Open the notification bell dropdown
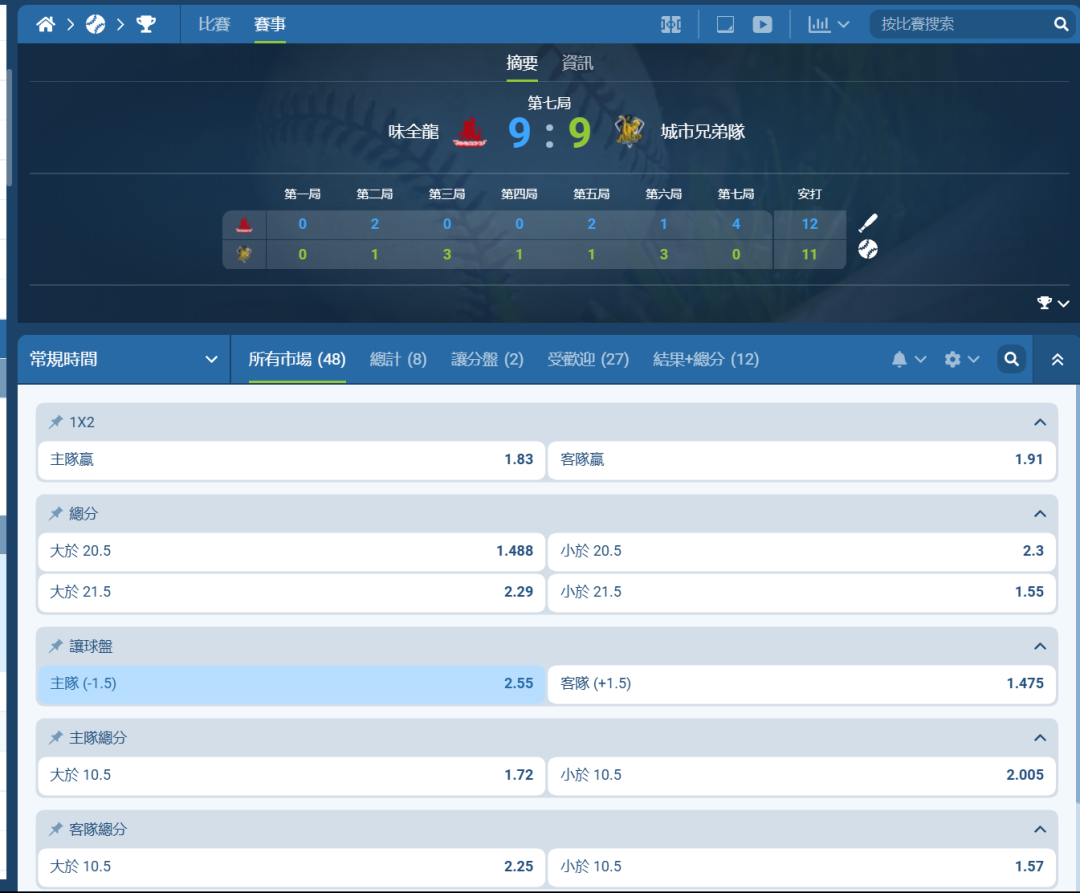Image resolution: width=1080 pixels, height=893 pixels. 908,359
